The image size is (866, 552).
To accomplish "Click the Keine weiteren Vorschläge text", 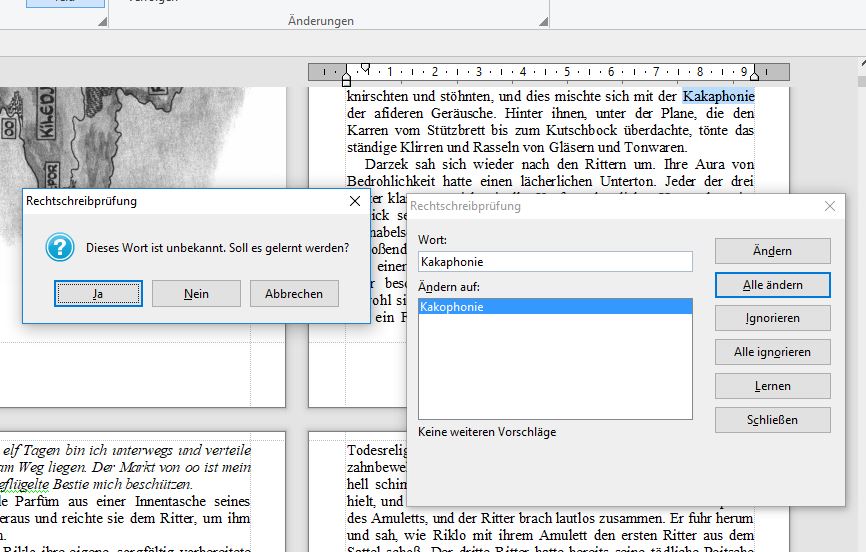I will [487, 432].
